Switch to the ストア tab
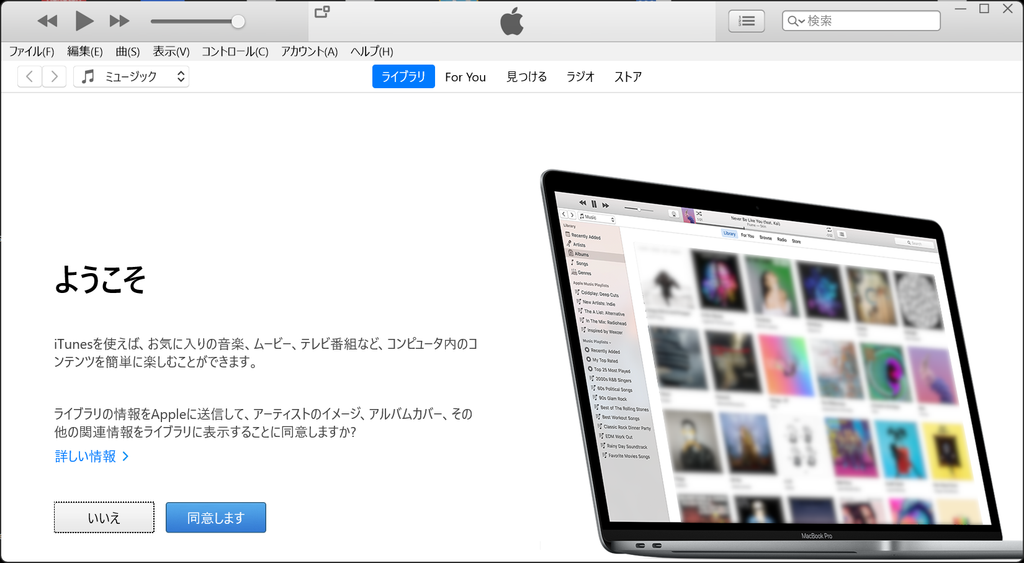The height and width of the screenshot is (563, 1024). pyautogui.click(x=628, y=76)
